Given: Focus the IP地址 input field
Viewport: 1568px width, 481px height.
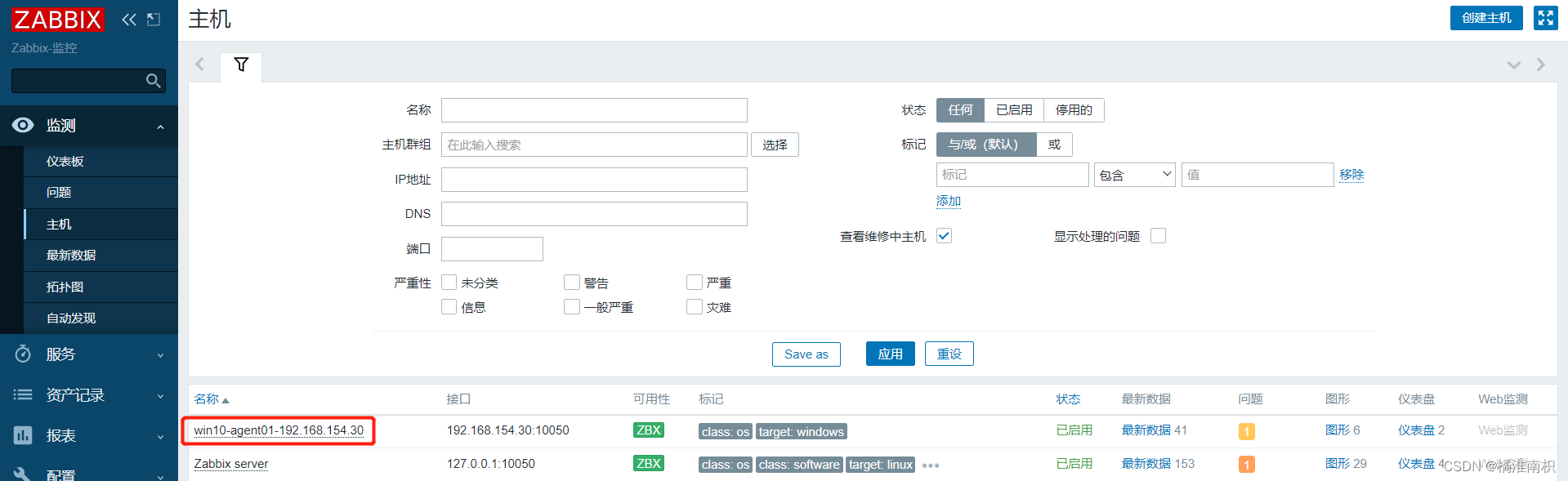Looking at the screenshot, I should pyautogui.click(x=594, y=180).
